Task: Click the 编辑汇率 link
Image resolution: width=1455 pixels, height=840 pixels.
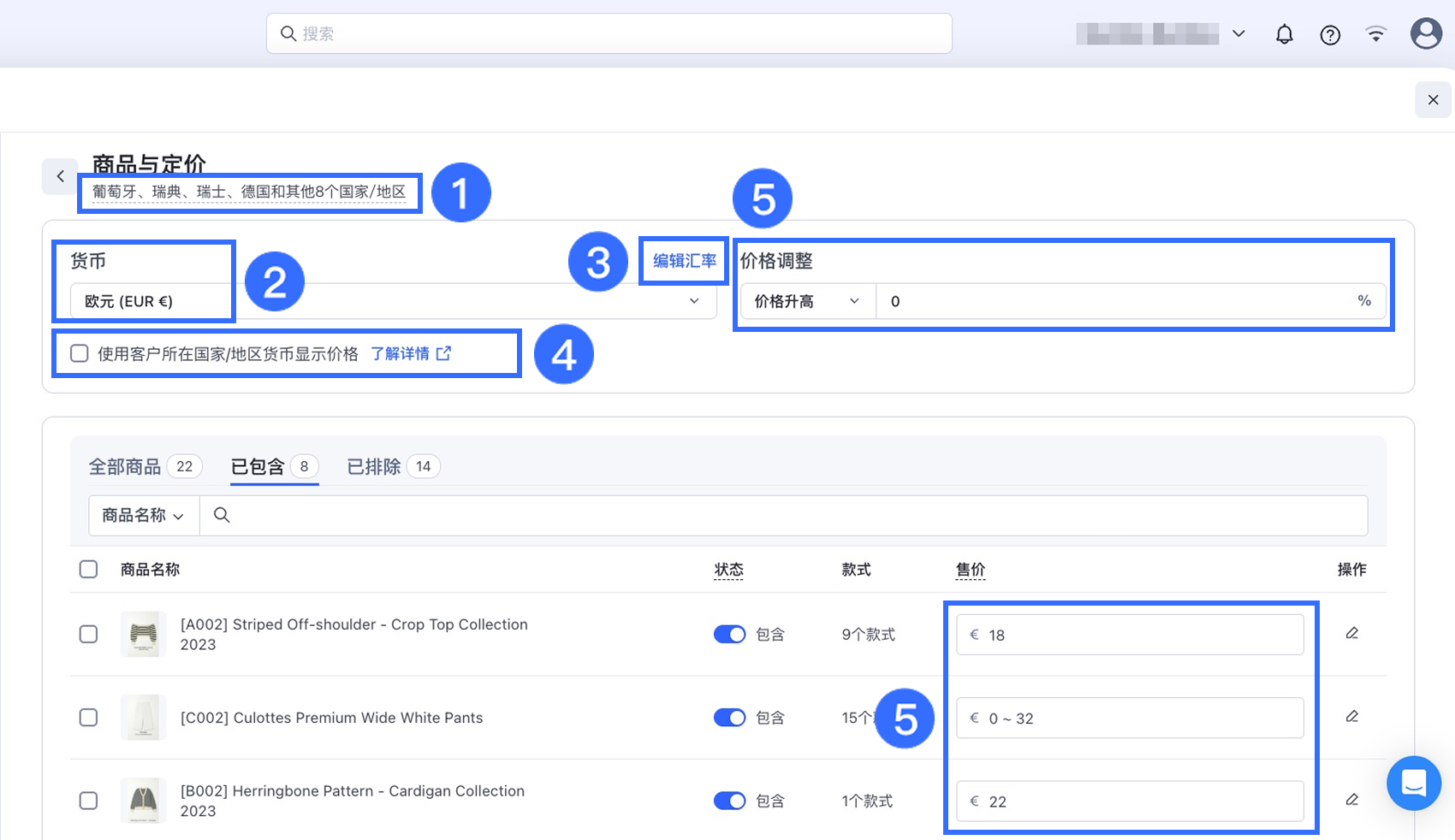Action: click(x=684, y=261)
